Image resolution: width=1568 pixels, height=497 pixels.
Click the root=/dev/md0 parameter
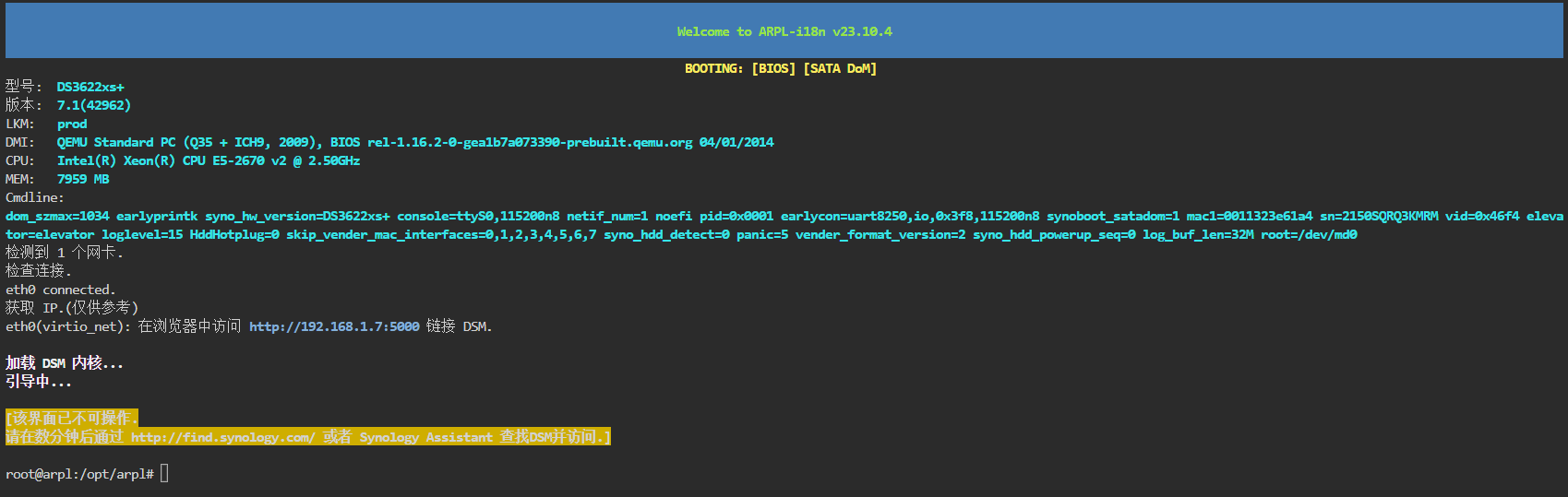pyautogui.click(x=1309, y=234)
